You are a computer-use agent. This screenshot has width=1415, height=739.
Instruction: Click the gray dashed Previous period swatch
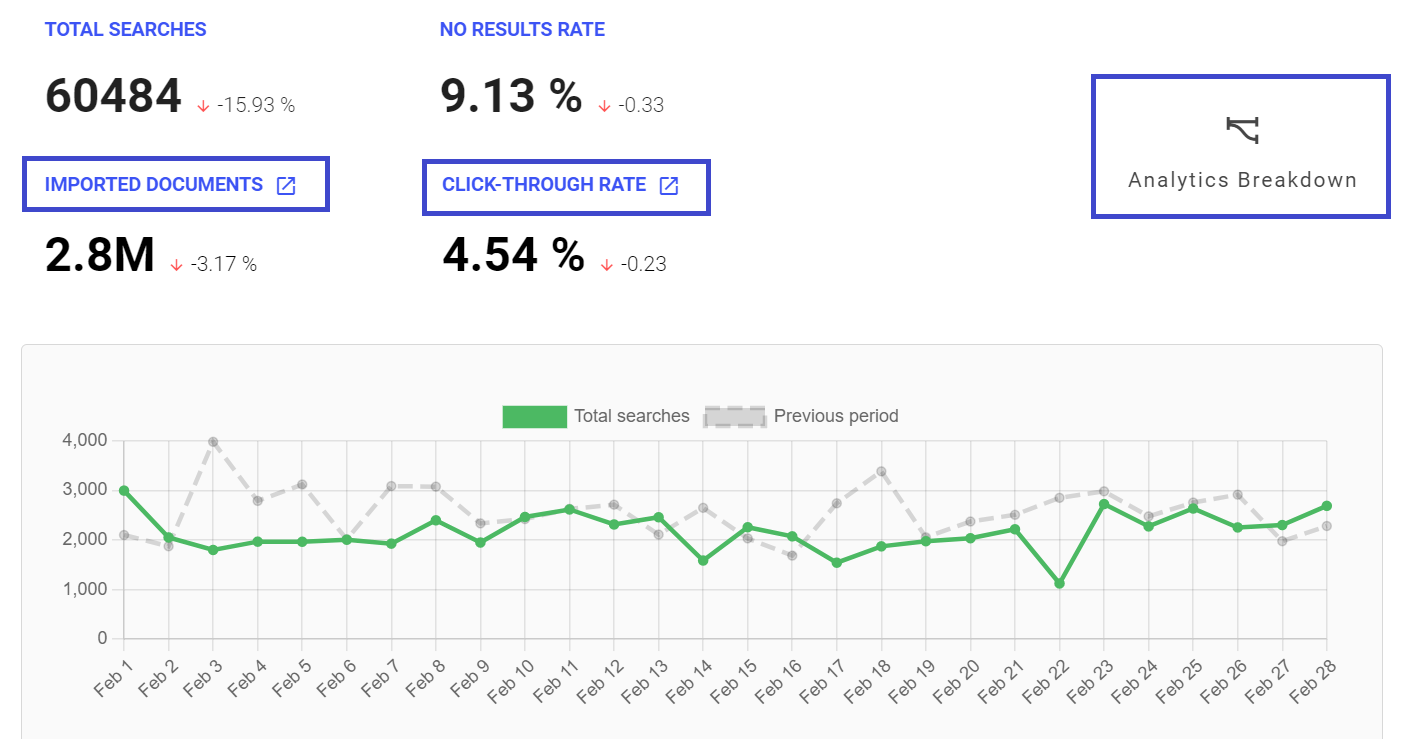coord(736,417)
